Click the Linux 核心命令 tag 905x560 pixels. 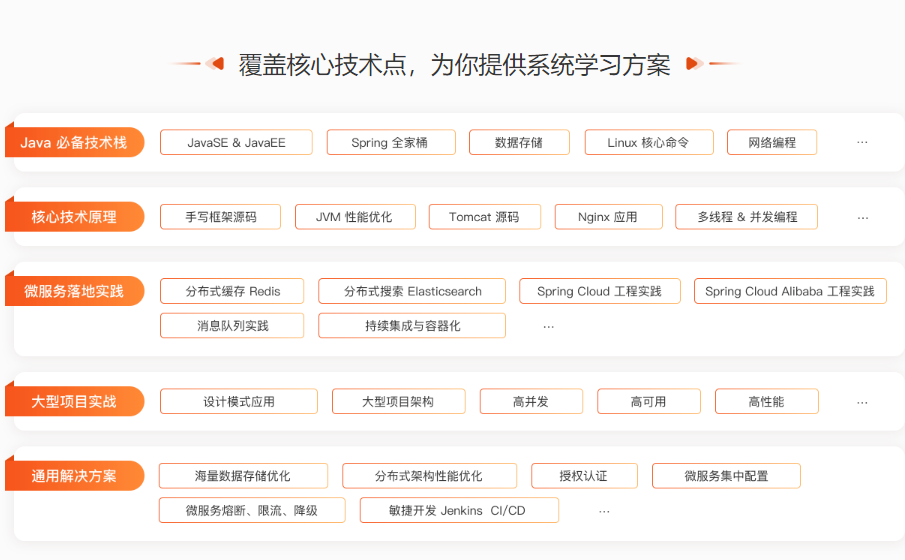[x=648, y=142]
